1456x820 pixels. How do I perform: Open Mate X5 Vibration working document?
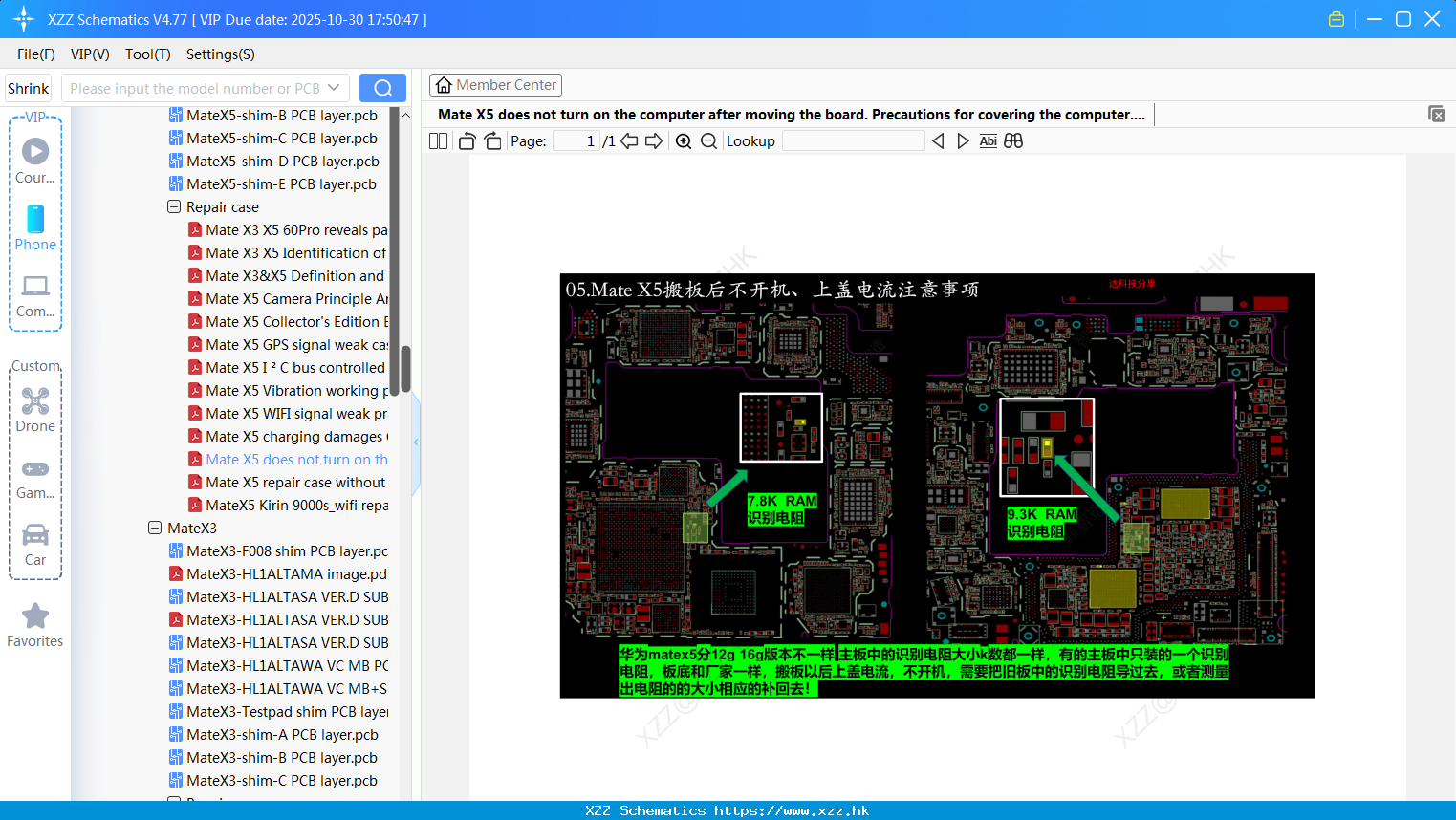288,390
